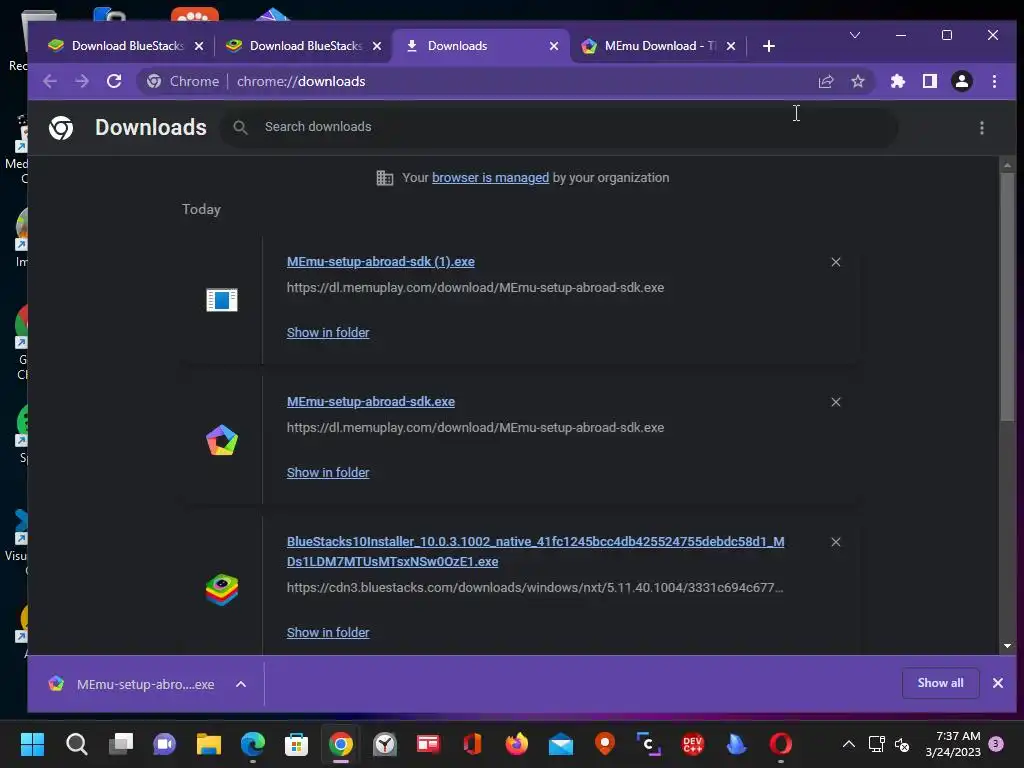Screen dimensions: 1024x768
Task: Remove the BlueStacks10Installer entry from list
Action: (836, 542)
